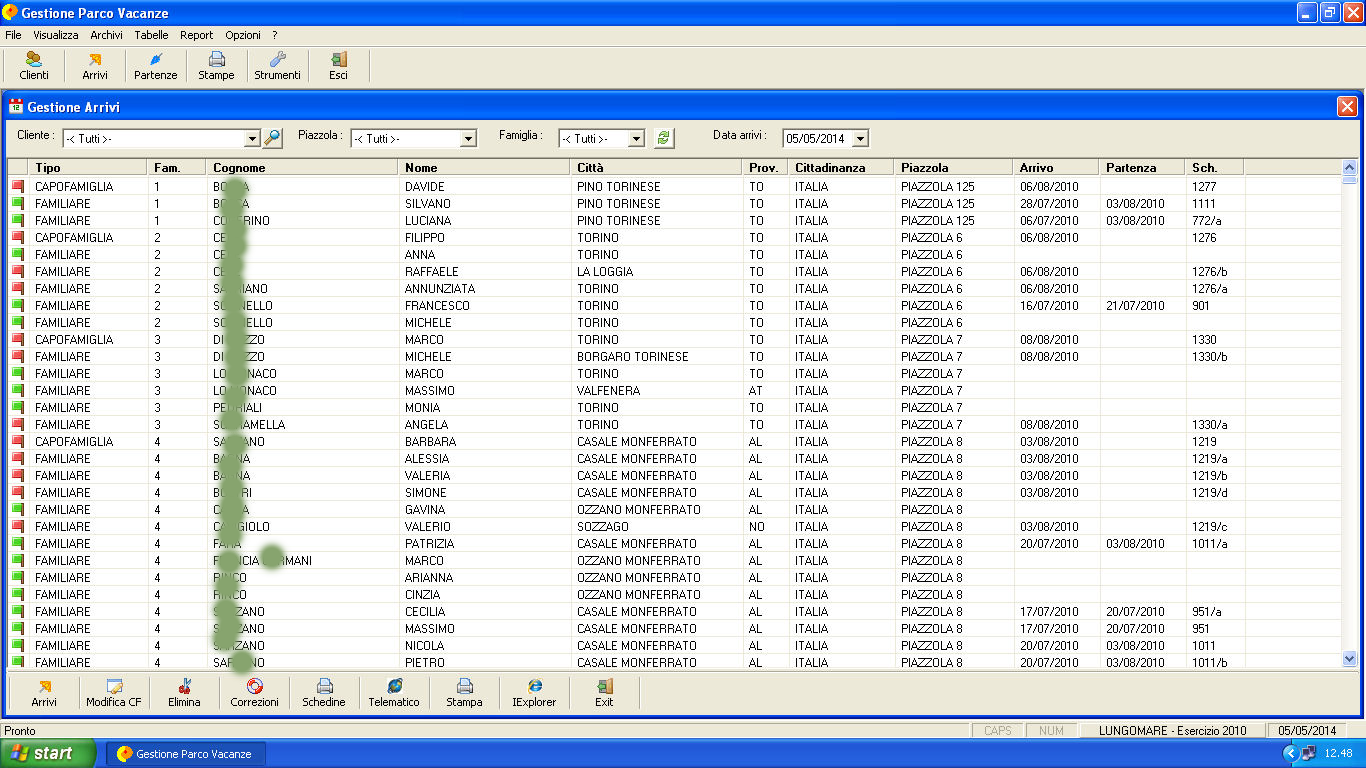The image size is (1366, 768).
Task: Click the tray arrow to show hidden icons
Action: pos(1290,753)
